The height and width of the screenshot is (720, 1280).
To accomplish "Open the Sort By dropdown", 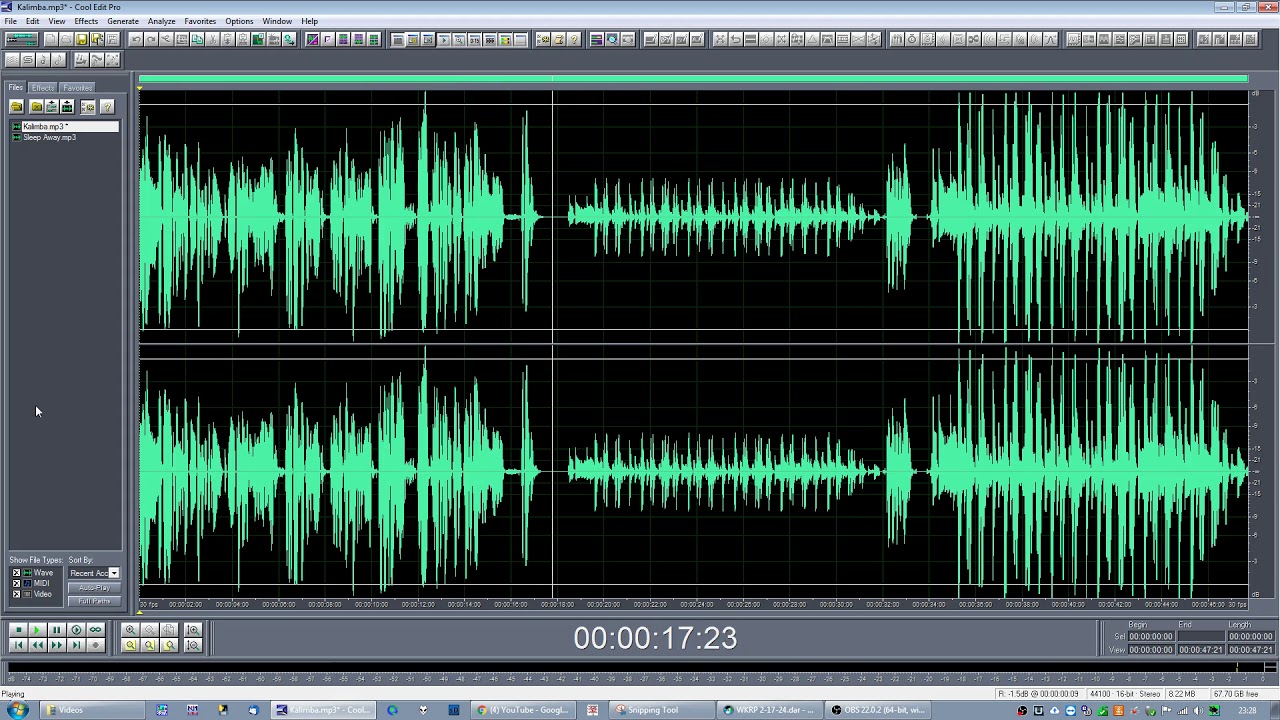I will (x=114, y=573).
